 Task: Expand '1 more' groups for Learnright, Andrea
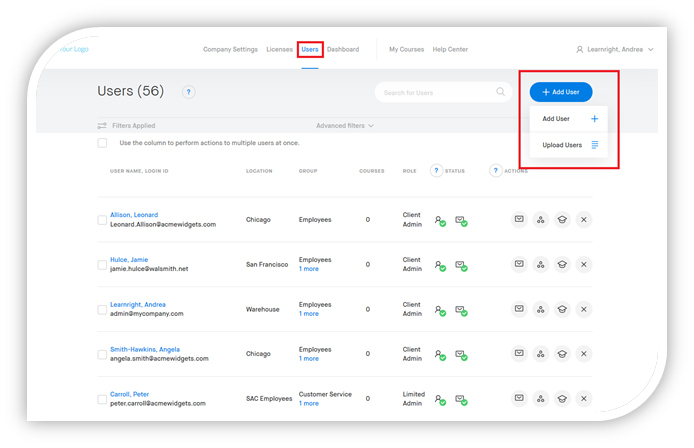coord(308,313)
